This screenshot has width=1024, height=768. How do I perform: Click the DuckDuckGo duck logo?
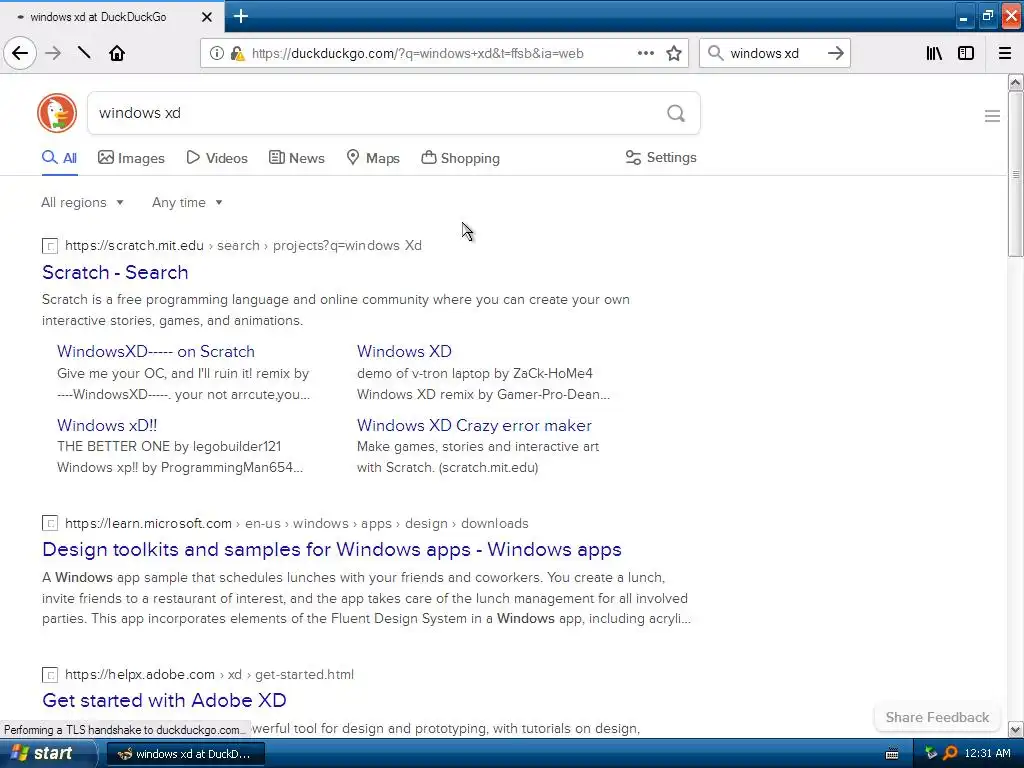tap(57, 113)
